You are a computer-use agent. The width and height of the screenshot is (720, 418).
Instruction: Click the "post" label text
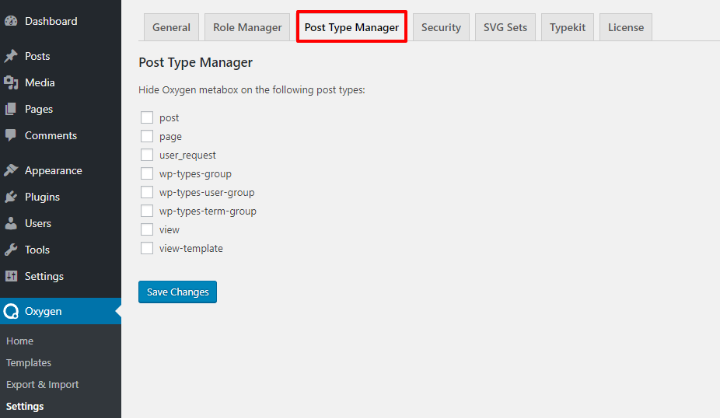[x=169, y=118]
